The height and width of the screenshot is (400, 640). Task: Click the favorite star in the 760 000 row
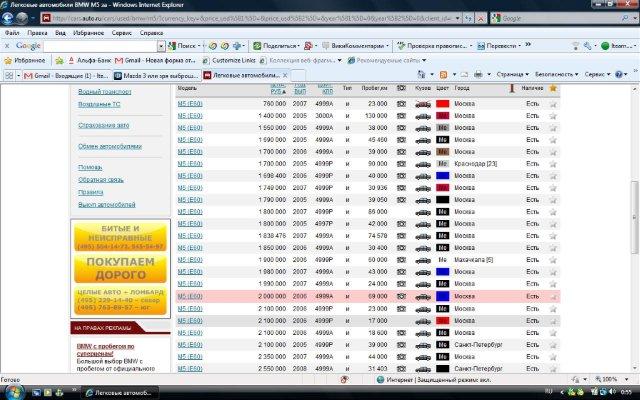pyautogui.click(x=553, y=104)
